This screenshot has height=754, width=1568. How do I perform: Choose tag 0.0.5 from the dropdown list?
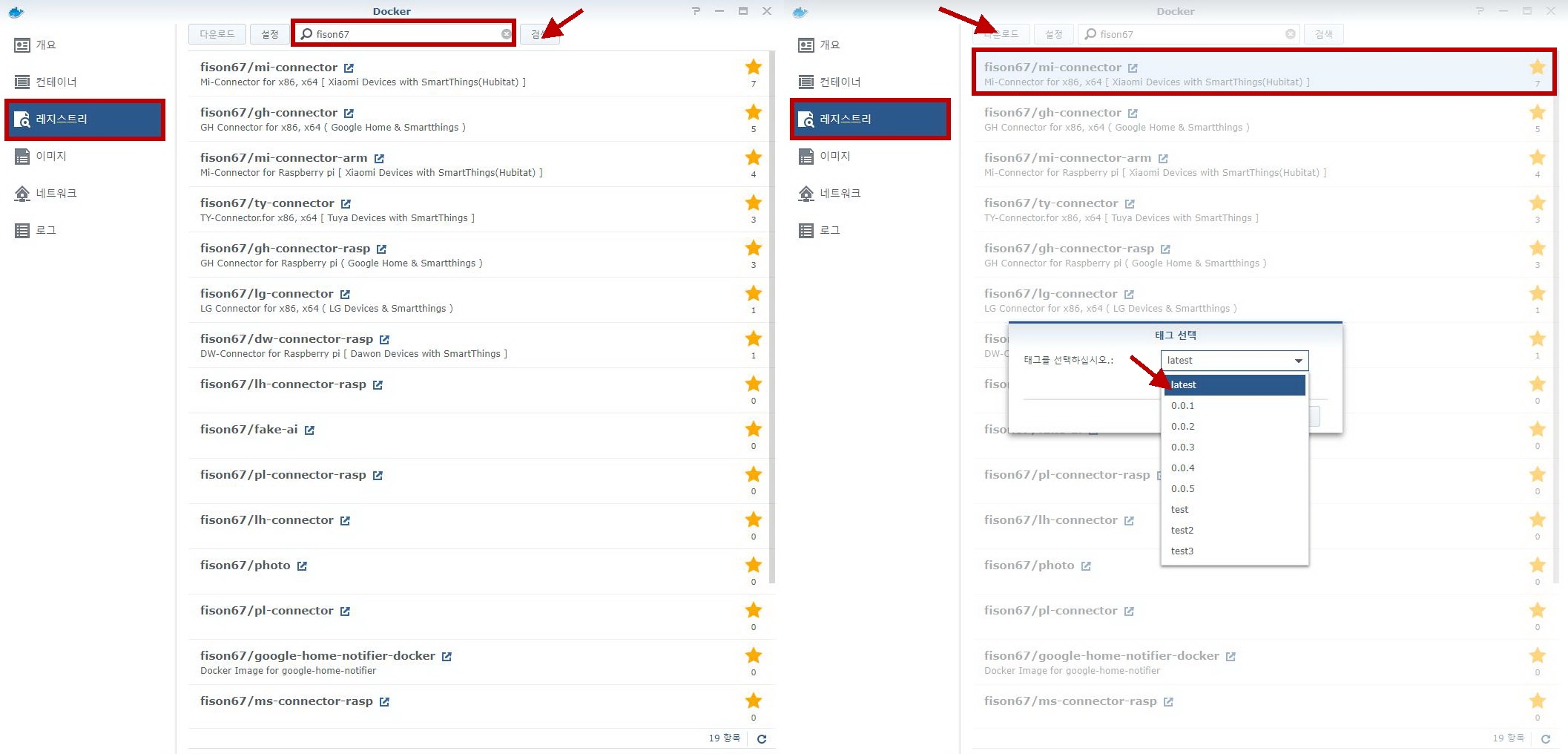[1234, 489]
